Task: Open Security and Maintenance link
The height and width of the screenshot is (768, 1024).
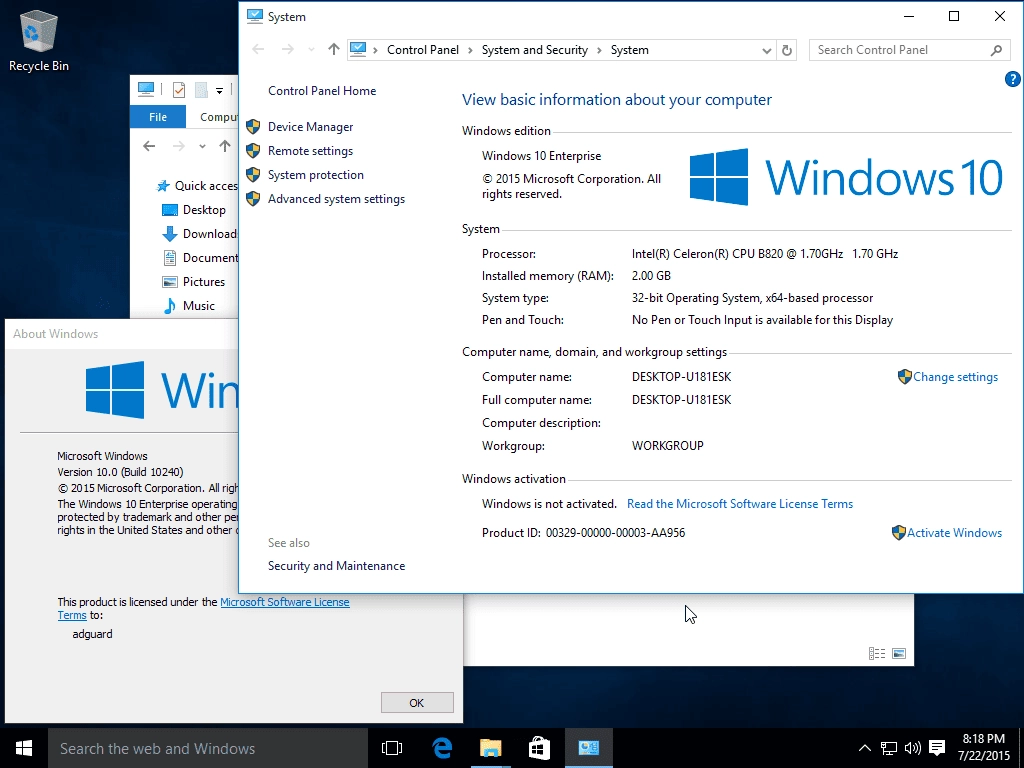Action: click(x=336, y=566)
